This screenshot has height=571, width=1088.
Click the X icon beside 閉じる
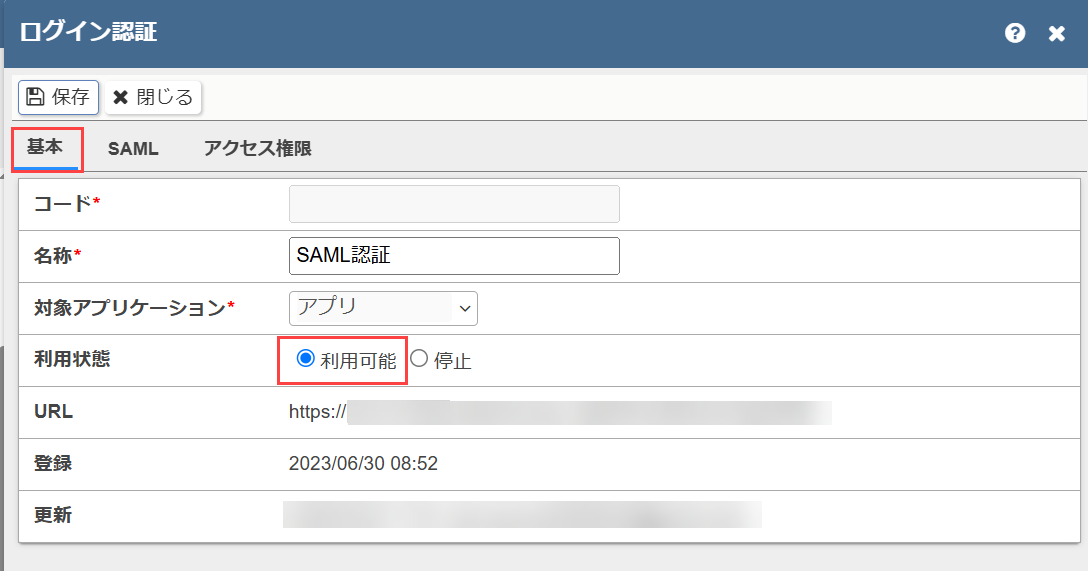click(121, 97)
